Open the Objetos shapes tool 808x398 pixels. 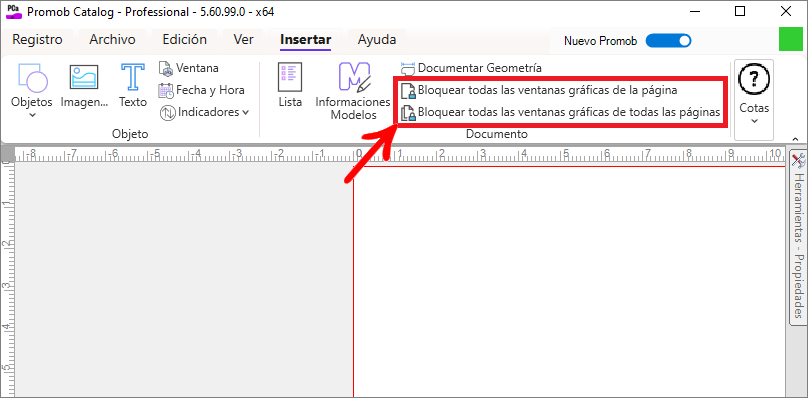32,85
